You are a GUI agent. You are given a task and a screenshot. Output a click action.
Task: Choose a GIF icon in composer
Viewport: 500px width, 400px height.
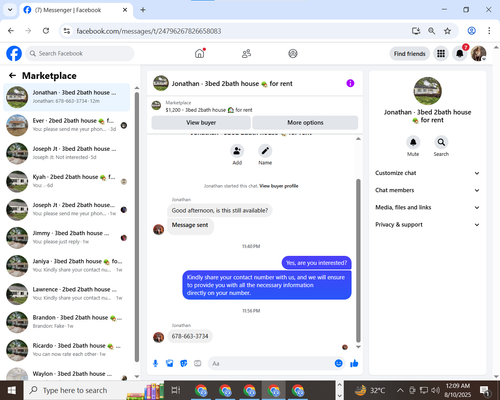coord(198,363)
